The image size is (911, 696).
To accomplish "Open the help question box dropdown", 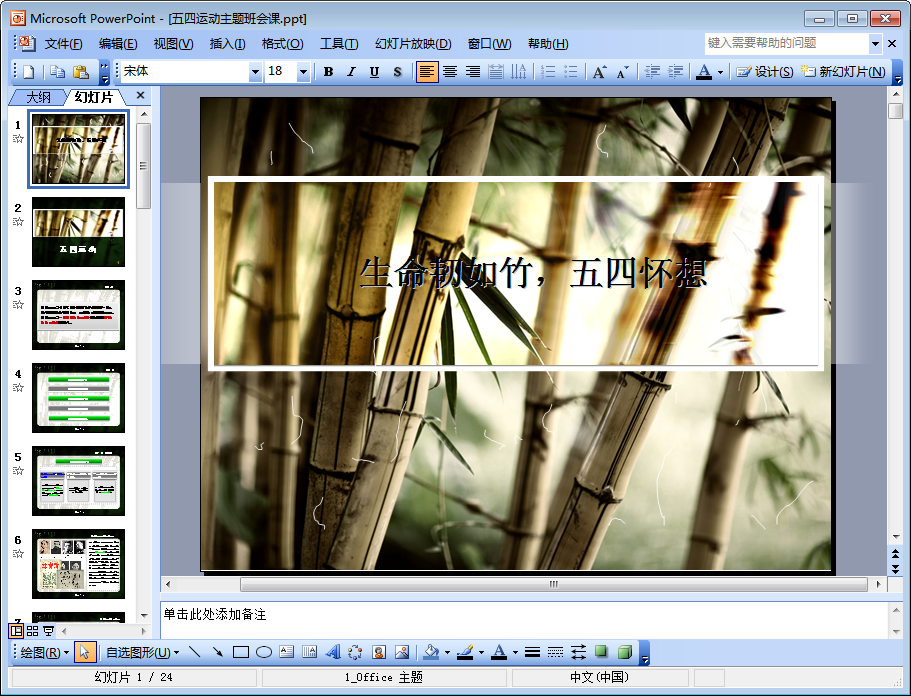I will pyautogui.click(x=875, y=44).
